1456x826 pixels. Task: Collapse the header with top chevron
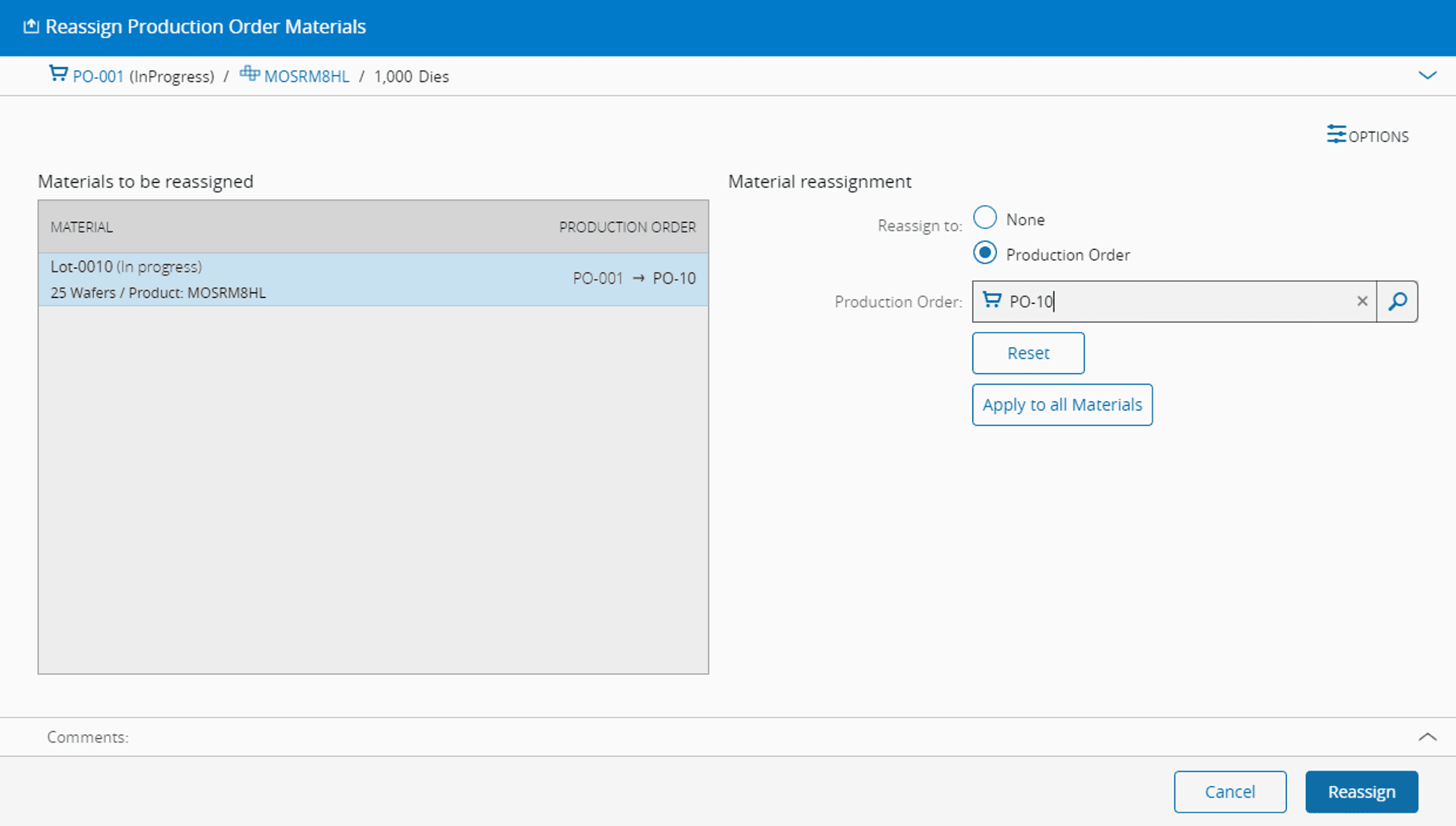tap(1427, 75)
